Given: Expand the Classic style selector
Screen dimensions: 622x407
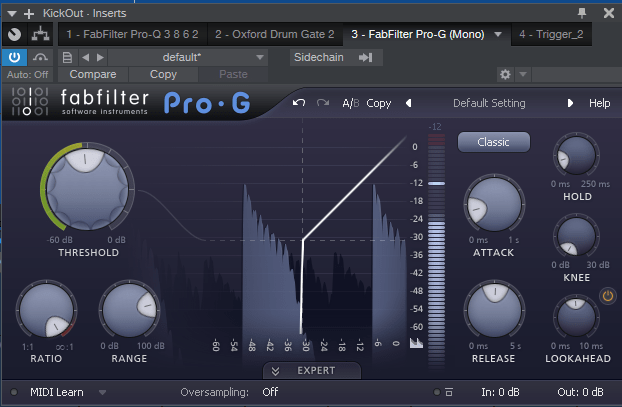Looking at the screenshot, I should pos(493,142).
